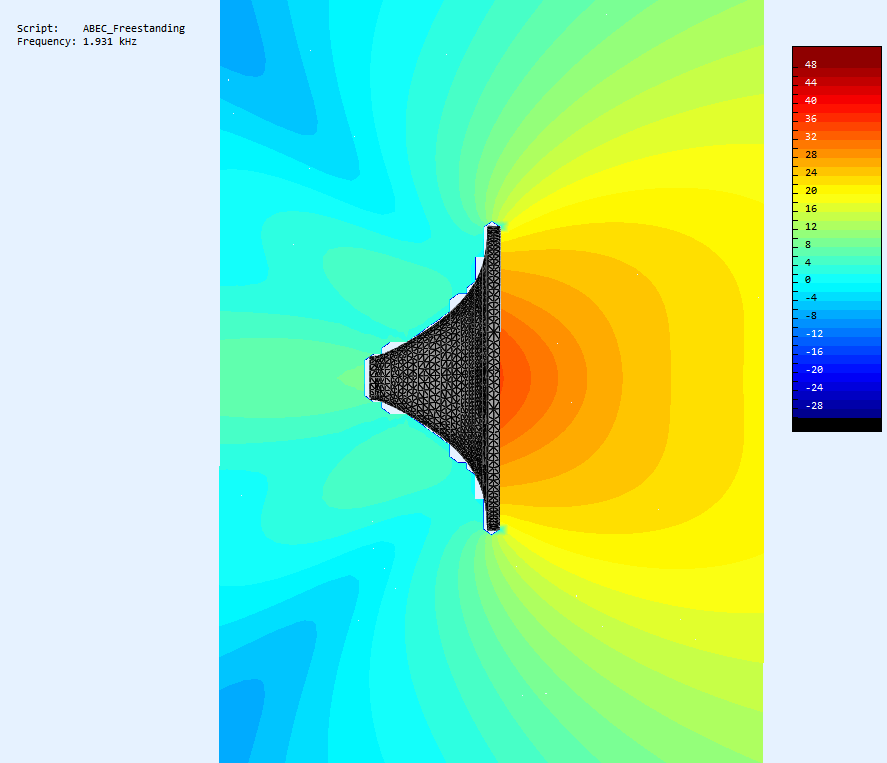Click the ABEC_Freestanding script name
This screenshot has height=763, width=887.
134,28
